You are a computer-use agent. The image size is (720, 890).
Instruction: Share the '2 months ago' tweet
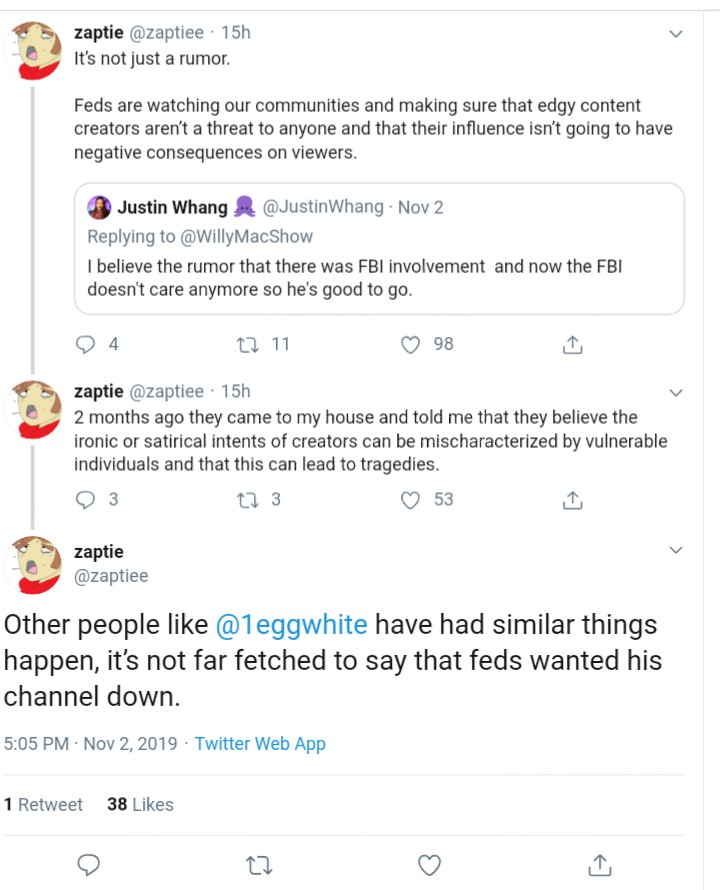(x=572, y=499)
